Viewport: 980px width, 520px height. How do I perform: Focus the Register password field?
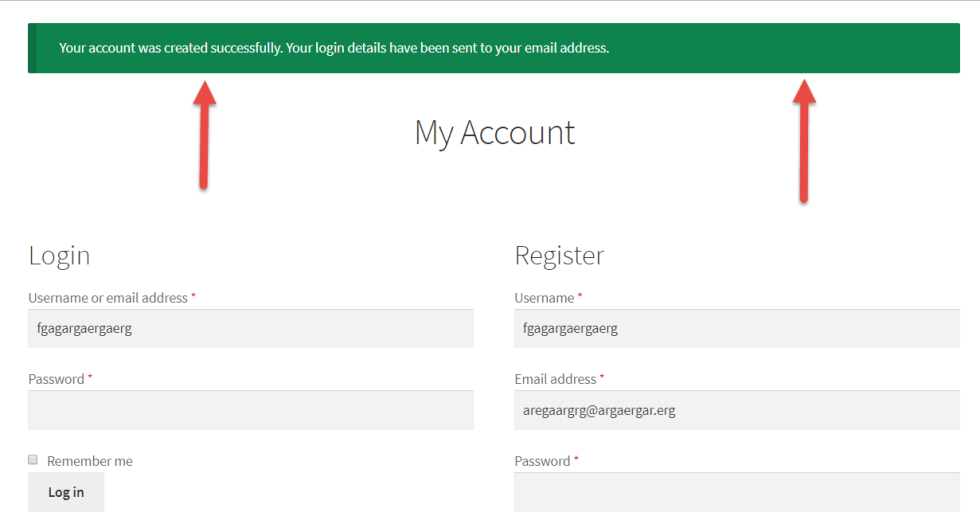tap(737, 492)
